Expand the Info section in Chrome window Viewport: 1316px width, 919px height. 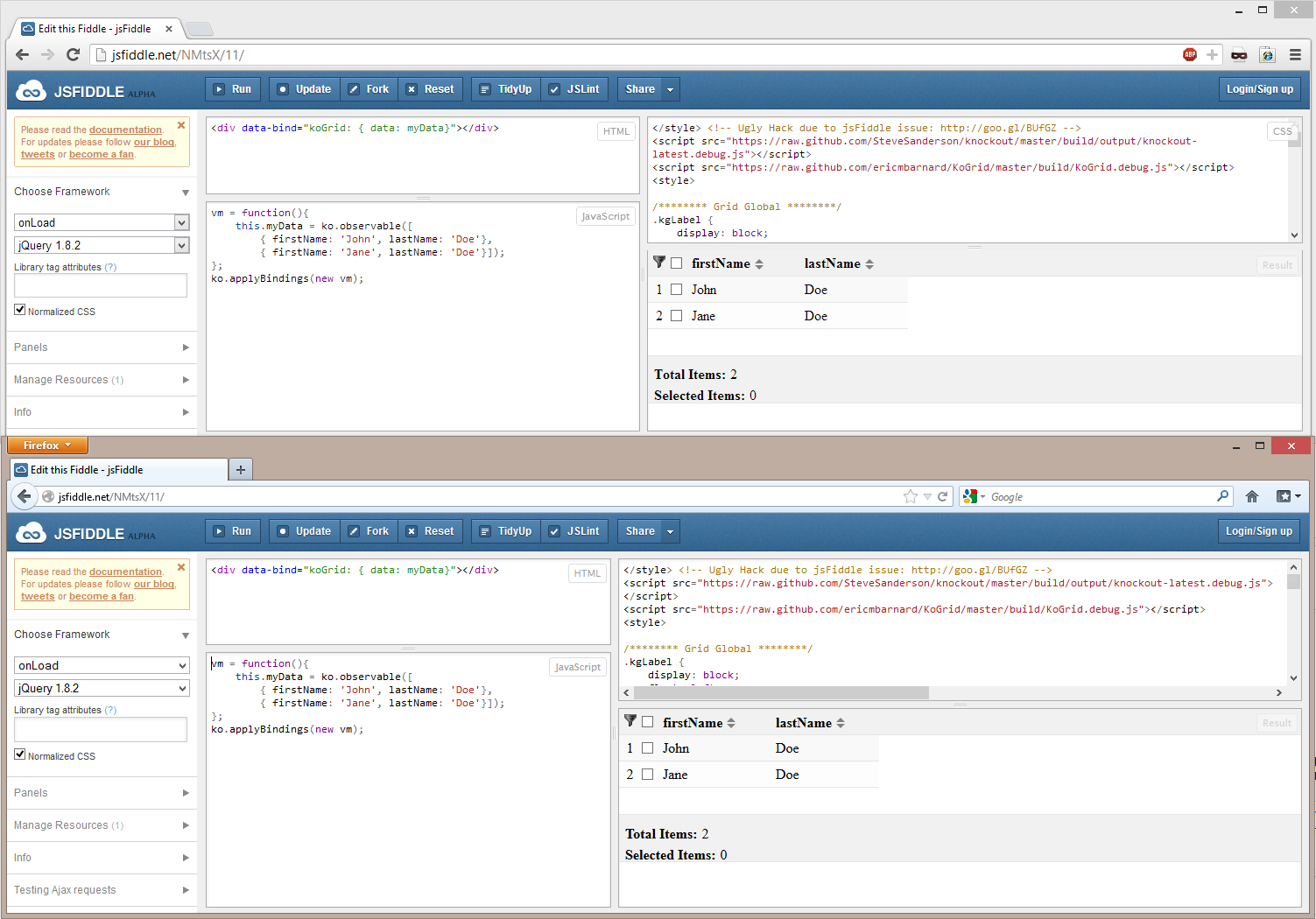point(102,412)
